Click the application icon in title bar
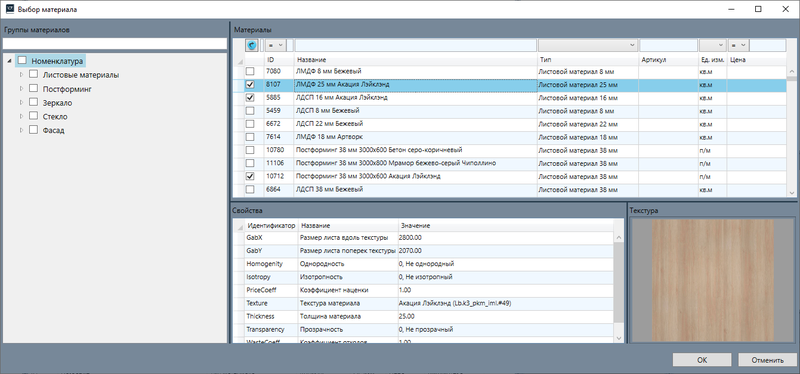The width and height of the screenshot is (800, 374). 9,9
